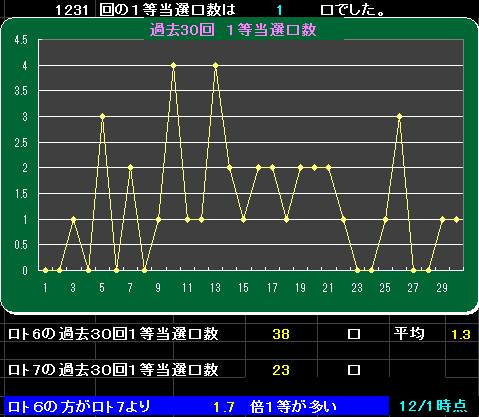Click the x-axis label 21
The height and width of the screenshot is (417, 479).
328,287
